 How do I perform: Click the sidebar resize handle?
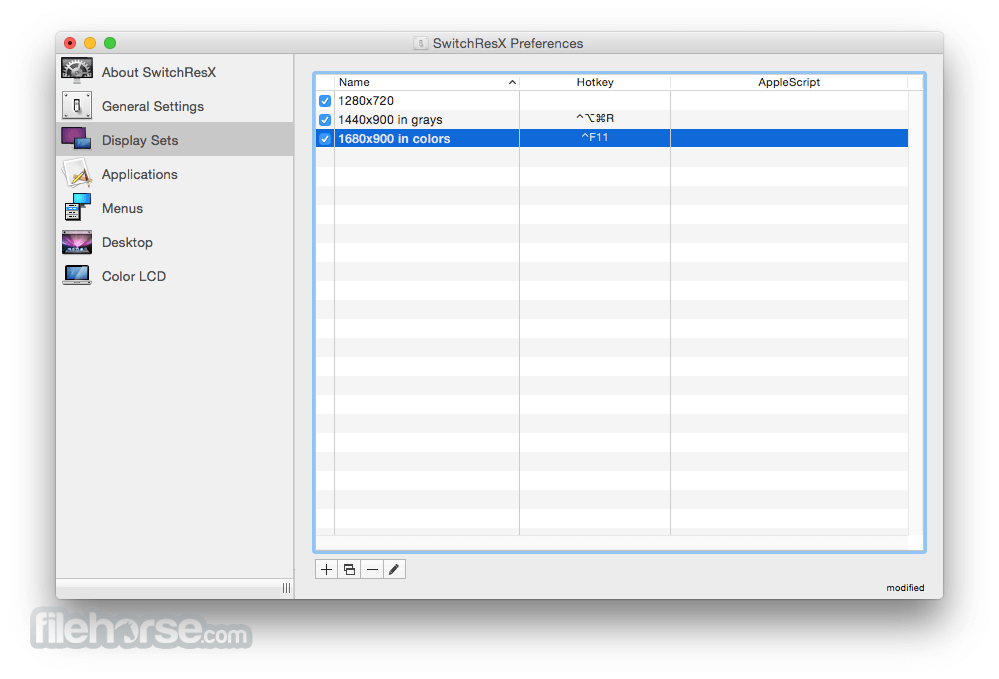tap(286, 588)
